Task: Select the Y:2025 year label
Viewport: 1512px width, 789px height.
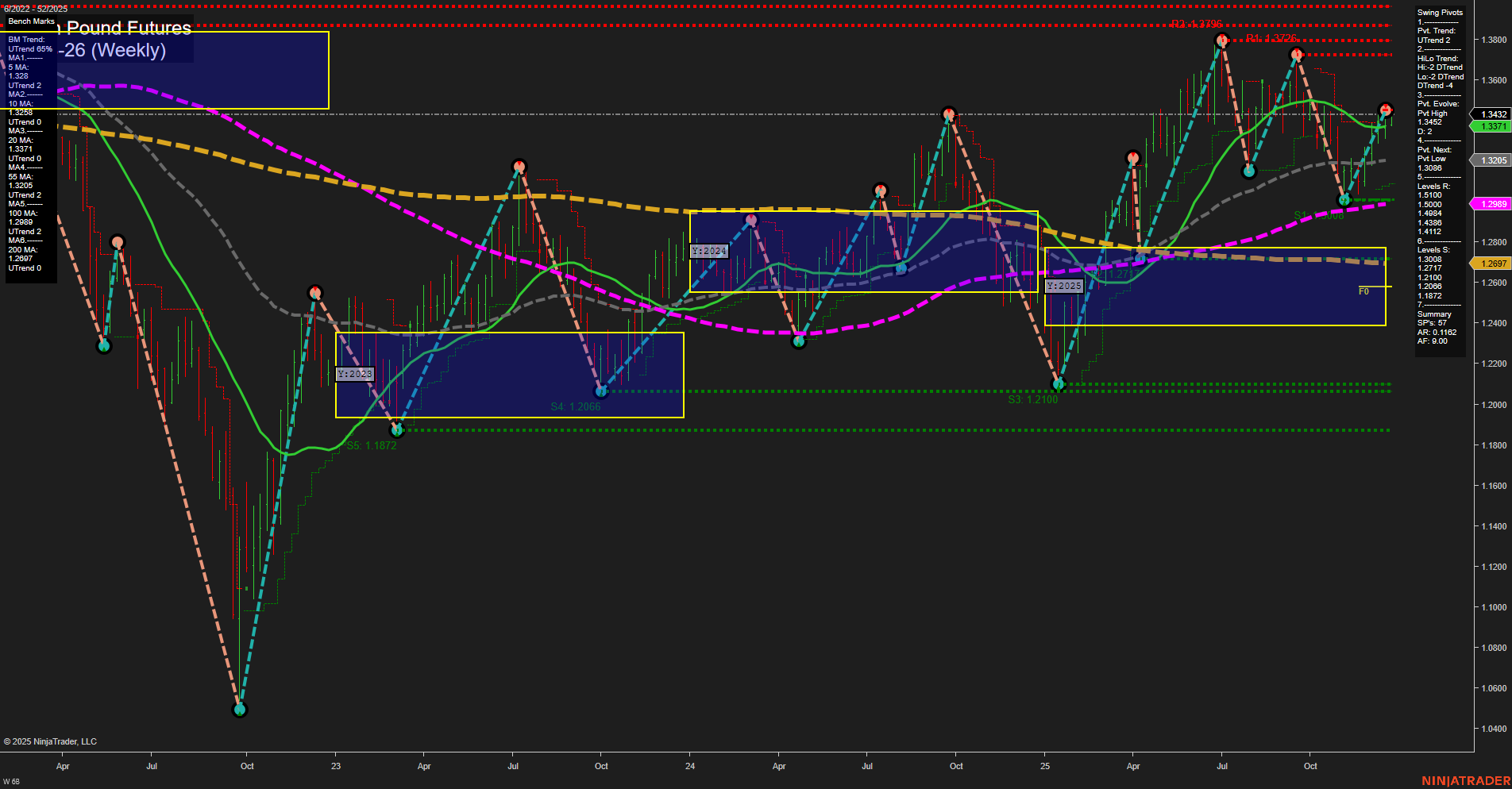Action: [x=1063, y=285]
